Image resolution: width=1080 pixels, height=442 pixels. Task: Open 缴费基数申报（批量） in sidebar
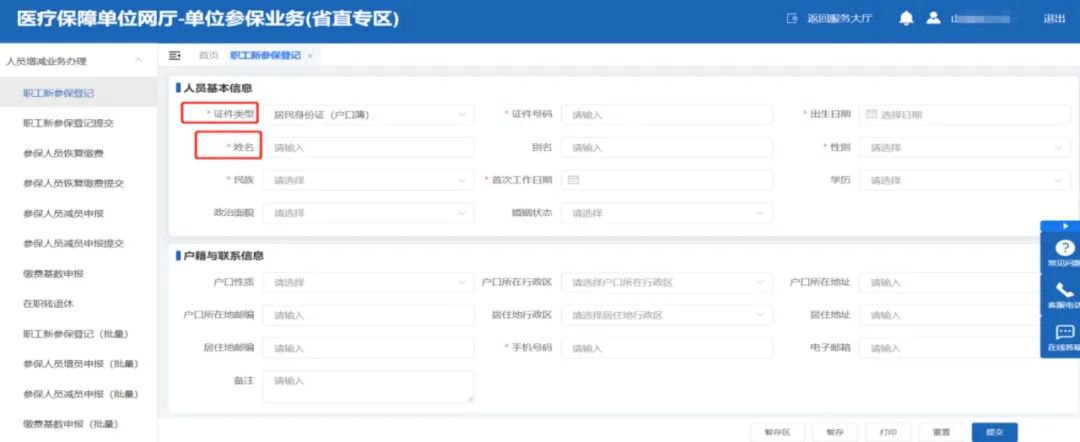[71, 424]
